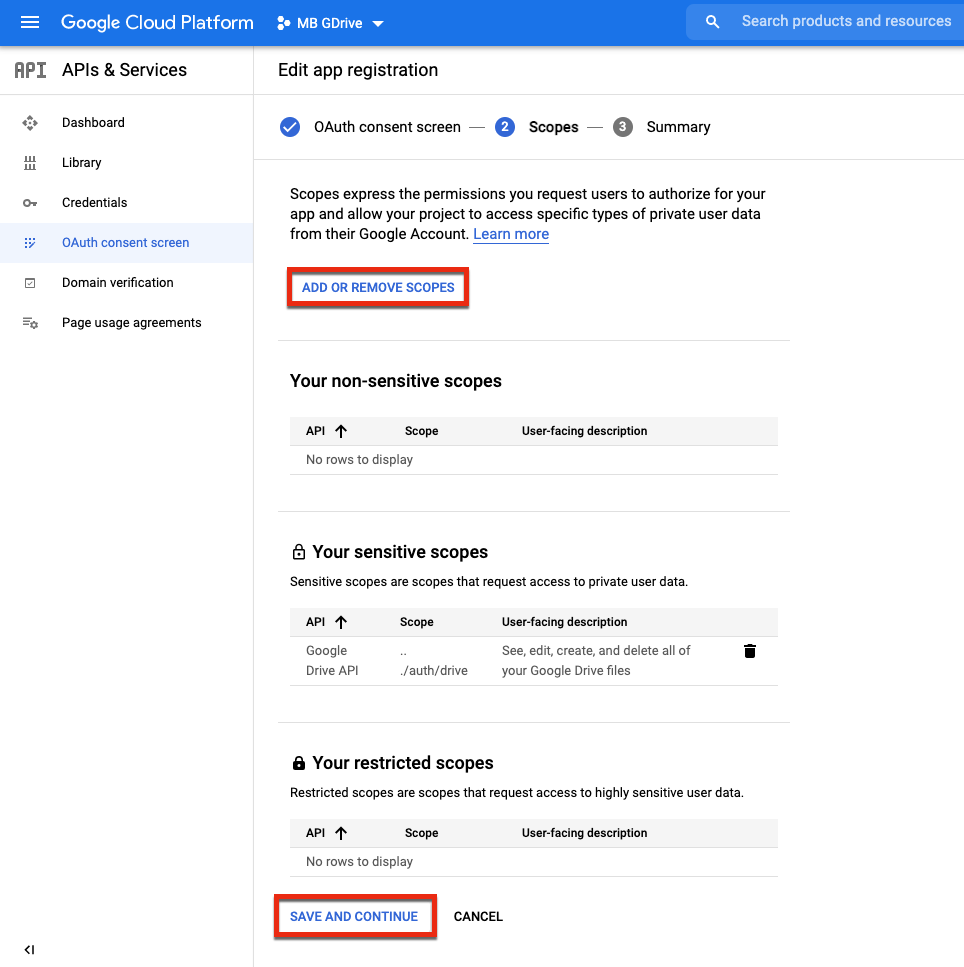The width and height of the screenshot is (964, 967).
Task: Click the 'See, edit, create, and delete' description cell
Action: (596, 660)
